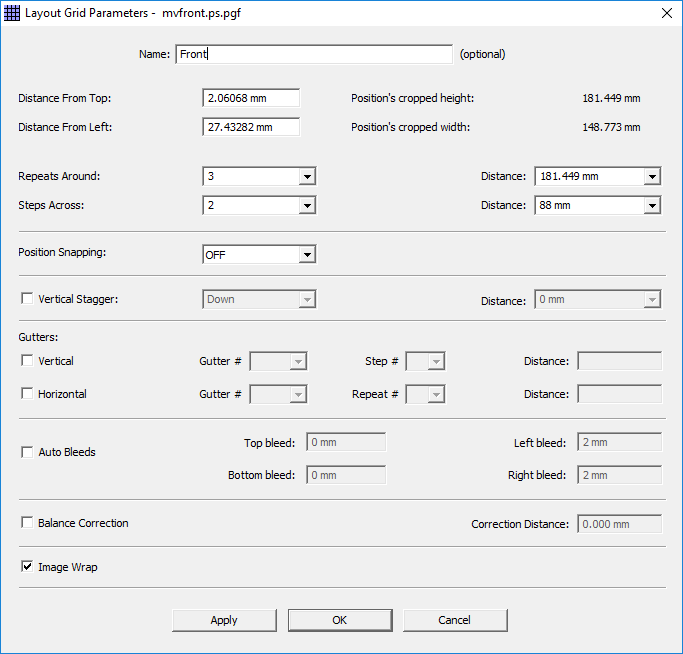Enable the Vertical Stagger checkbox
This screenshot has width=683, height=654.
click(x=27, y=299)
